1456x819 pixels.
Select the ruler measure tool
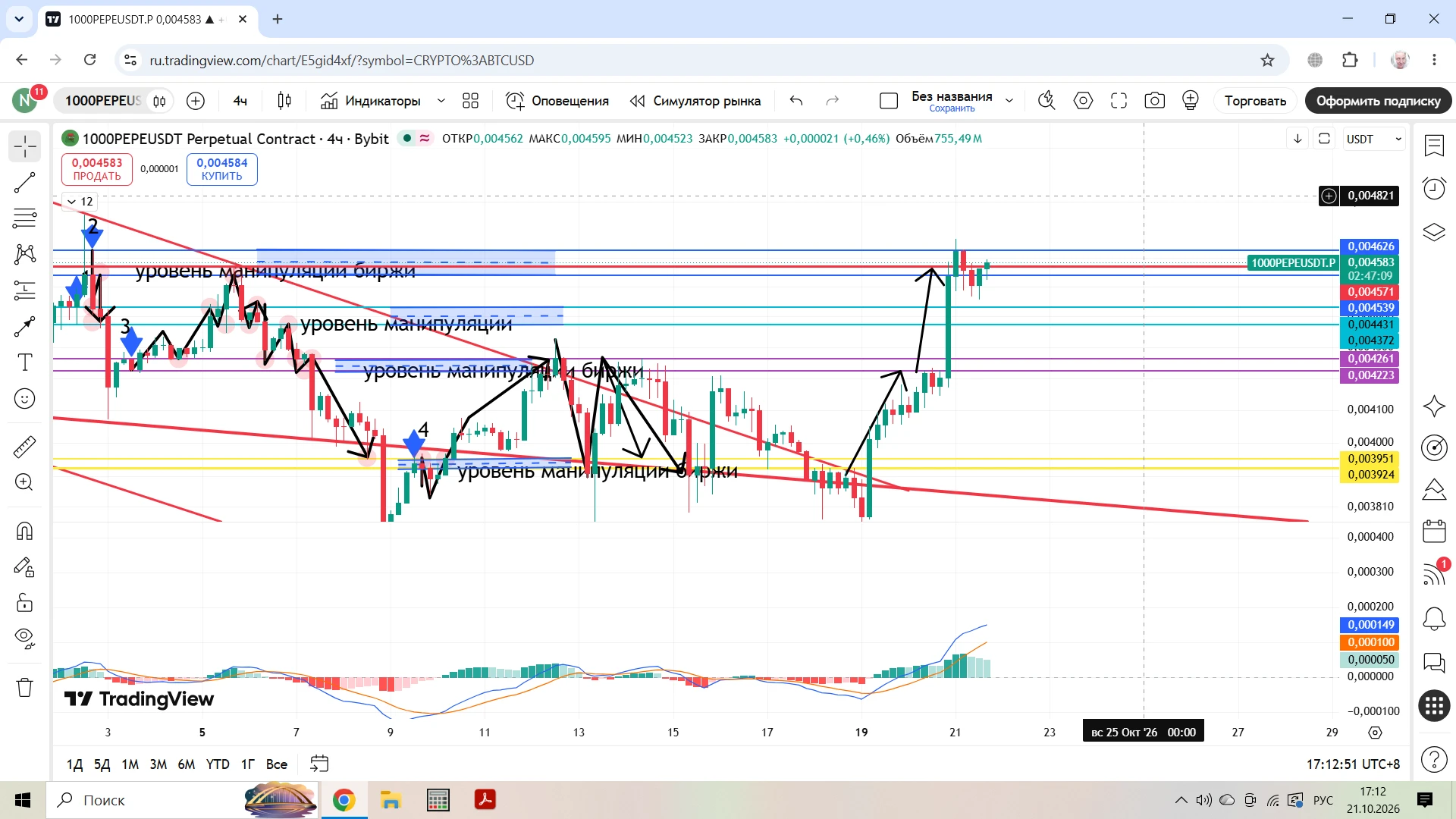pos(25,447)
